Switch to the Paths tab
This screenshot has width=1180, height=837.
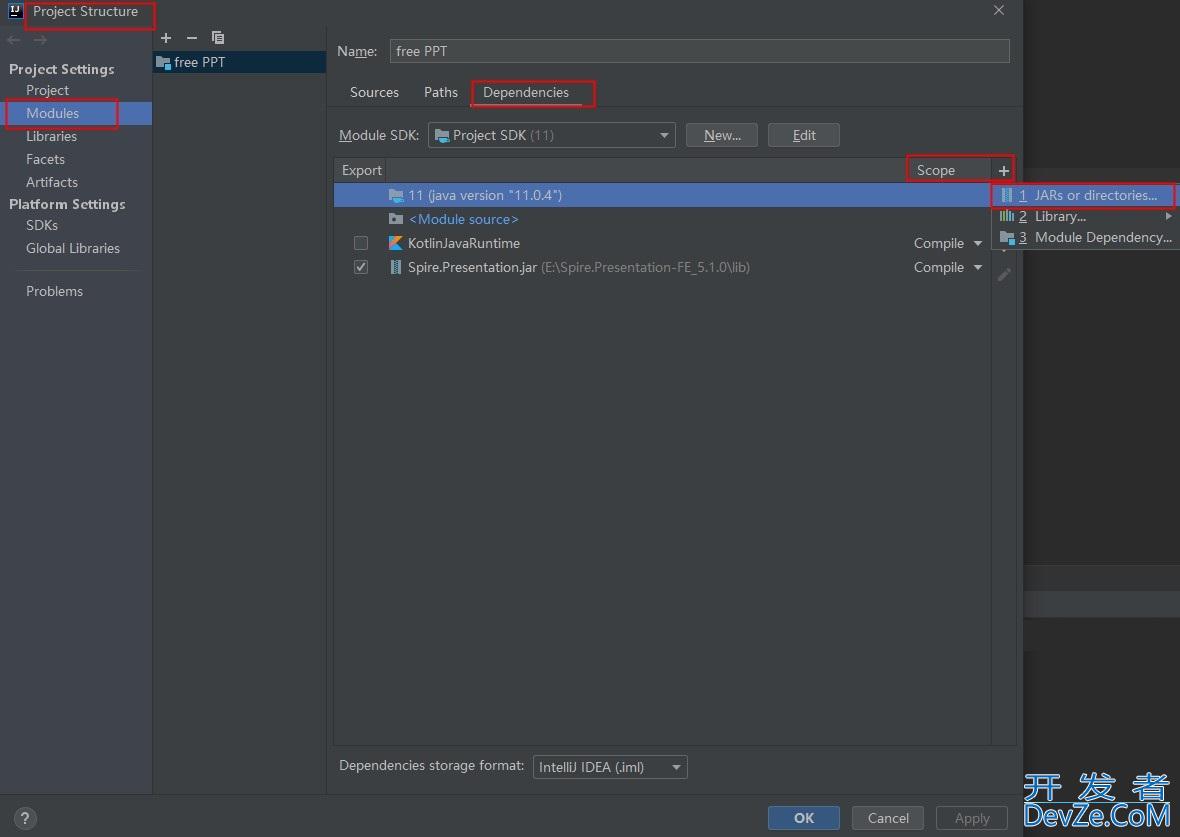(441, 93)
